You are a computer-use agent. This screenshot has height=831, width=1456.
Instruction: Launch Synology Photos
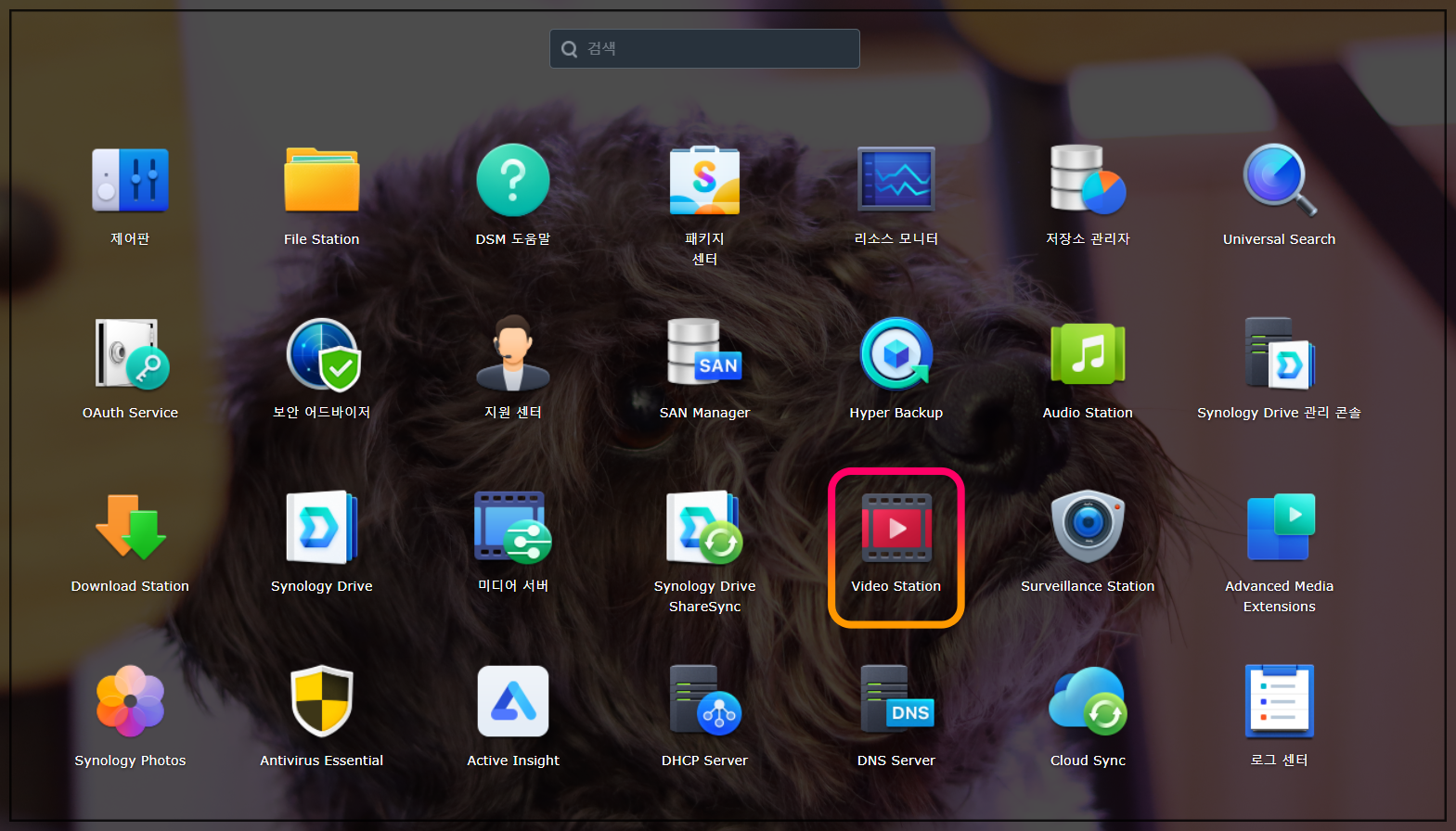130,702
